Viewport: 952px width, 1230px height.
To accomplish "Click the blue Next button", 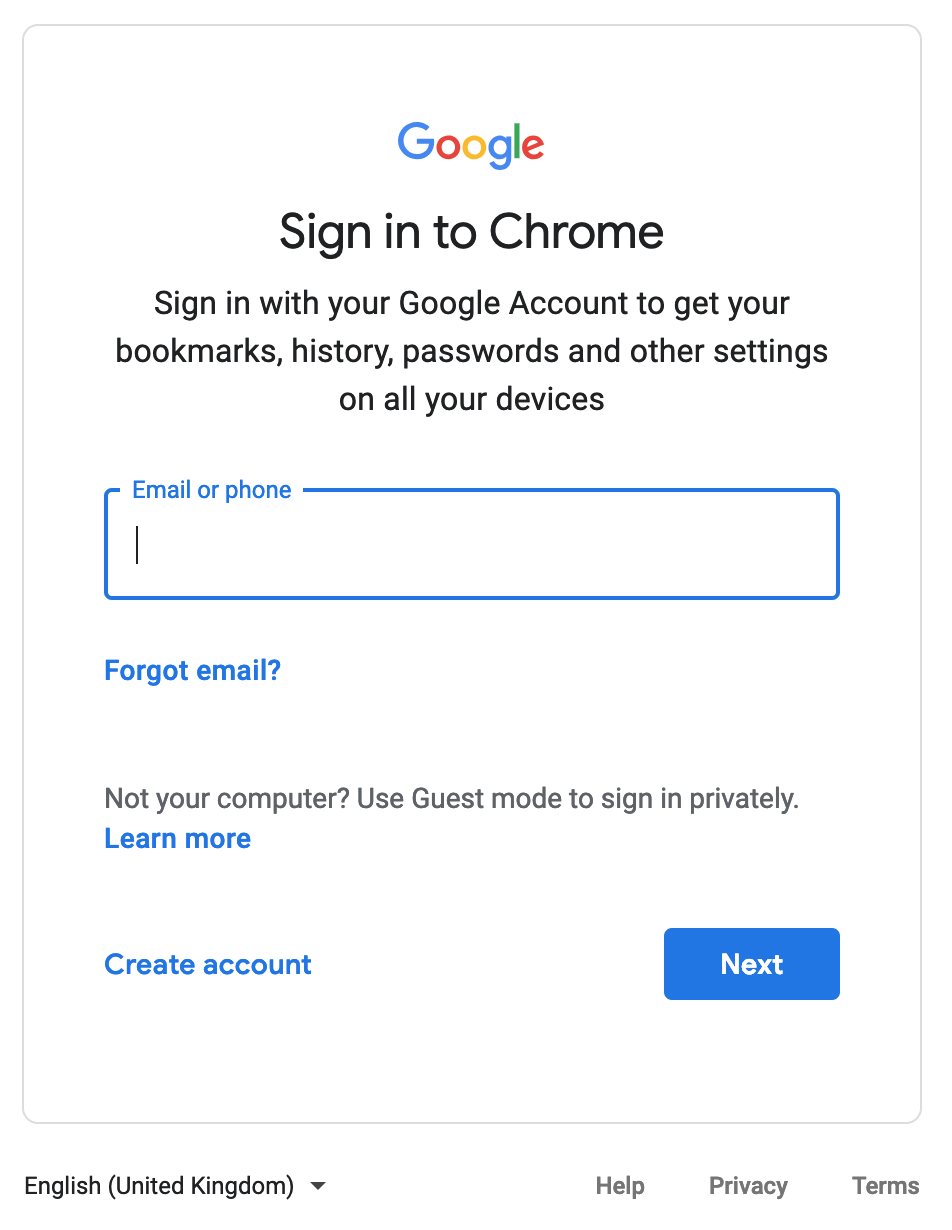I will point(752,964).
